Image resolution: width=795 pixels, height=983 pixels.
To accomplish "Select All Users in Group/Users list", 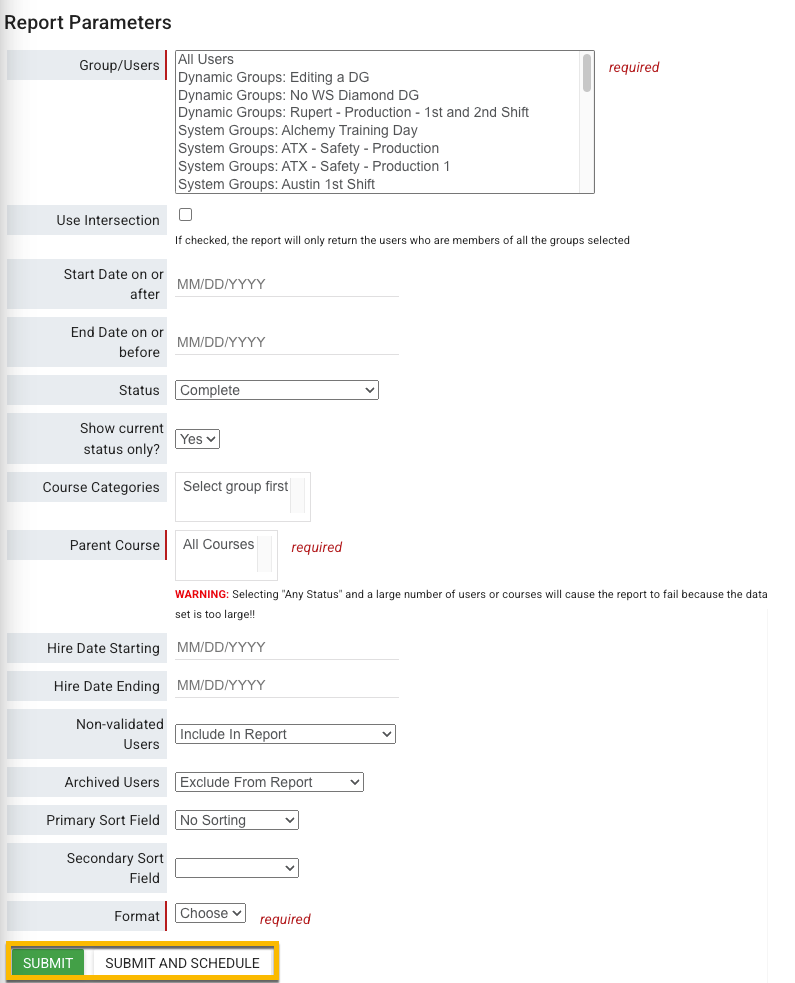I will (x=206, y=60).
